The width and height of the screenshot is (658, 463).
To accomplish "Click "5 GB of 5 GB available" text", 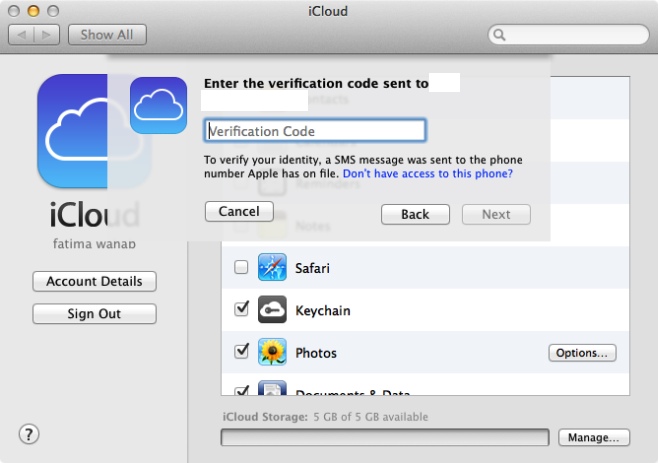I will pyautogui.click(x=371, y=417).
